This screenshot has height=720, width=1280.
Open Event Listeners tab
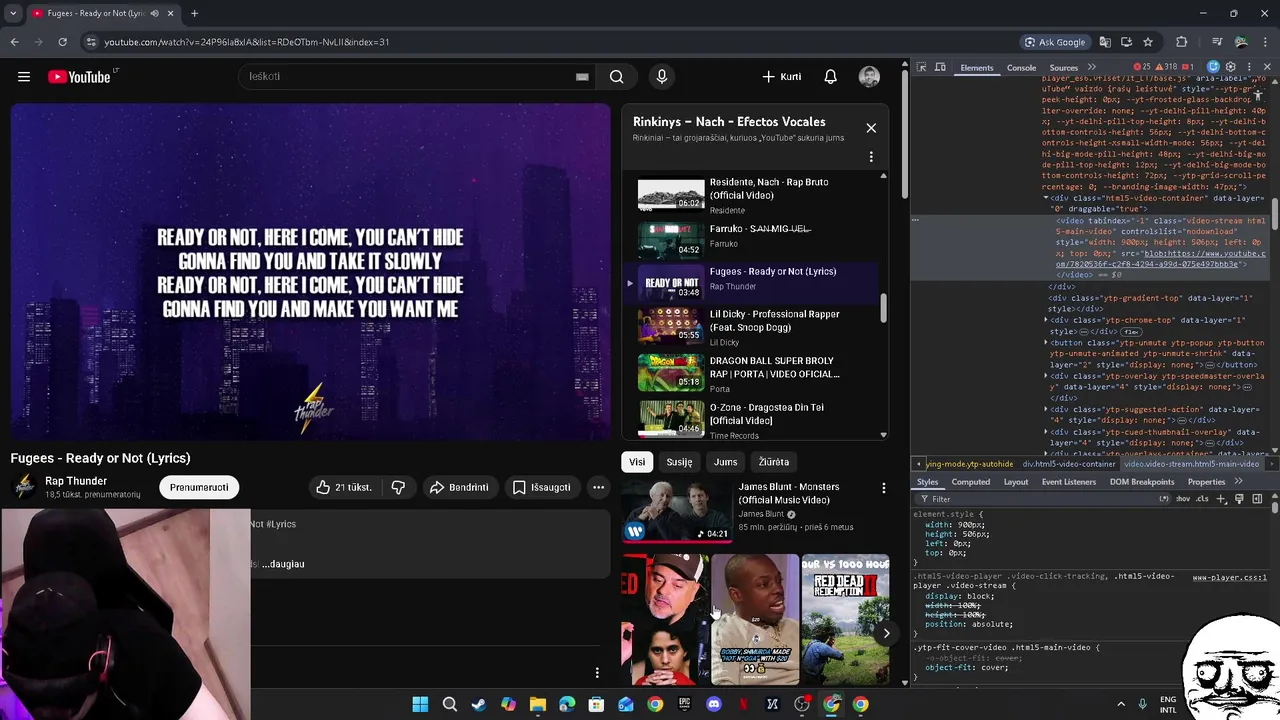pyautogui.click(x=1069, y=482)
